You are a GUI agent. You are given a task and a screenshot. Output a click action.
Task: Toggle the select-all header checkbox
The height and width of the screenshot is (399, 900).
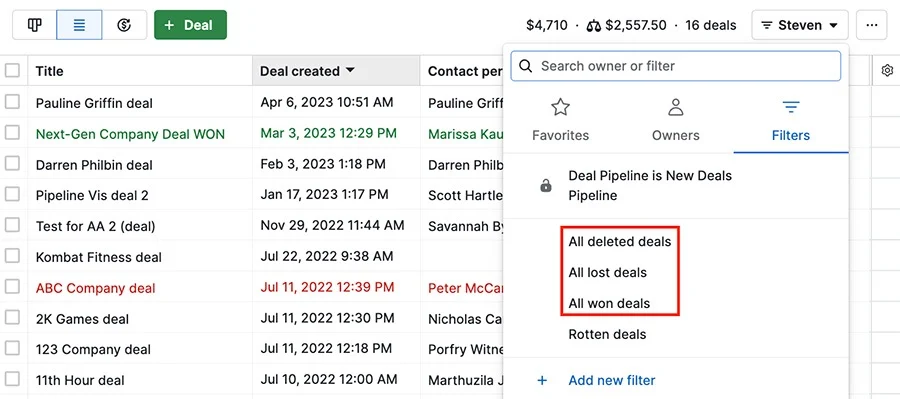click(x=12, y=71)
